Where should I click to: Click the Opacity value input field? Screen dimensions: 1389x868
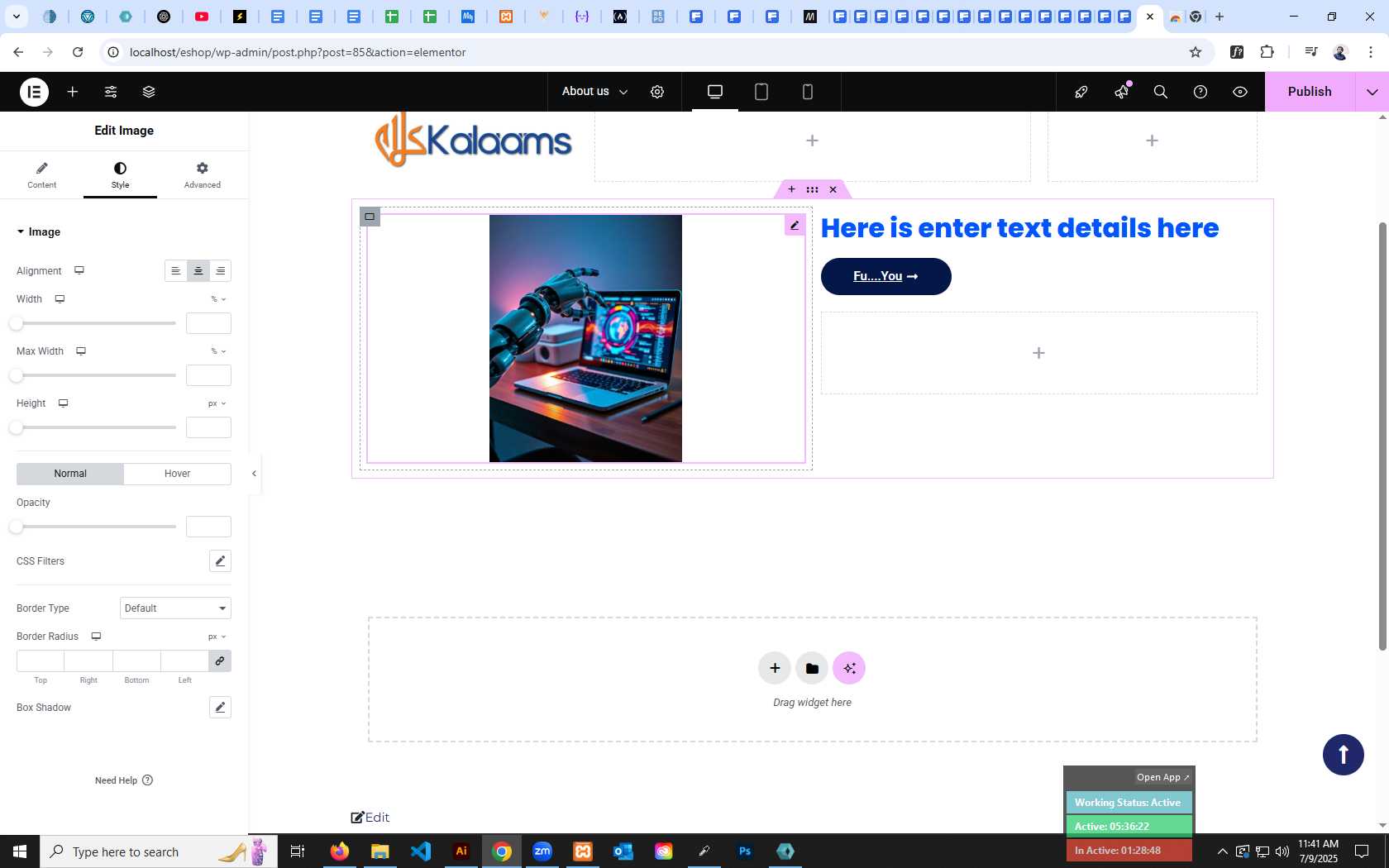[x=208, y=527]
